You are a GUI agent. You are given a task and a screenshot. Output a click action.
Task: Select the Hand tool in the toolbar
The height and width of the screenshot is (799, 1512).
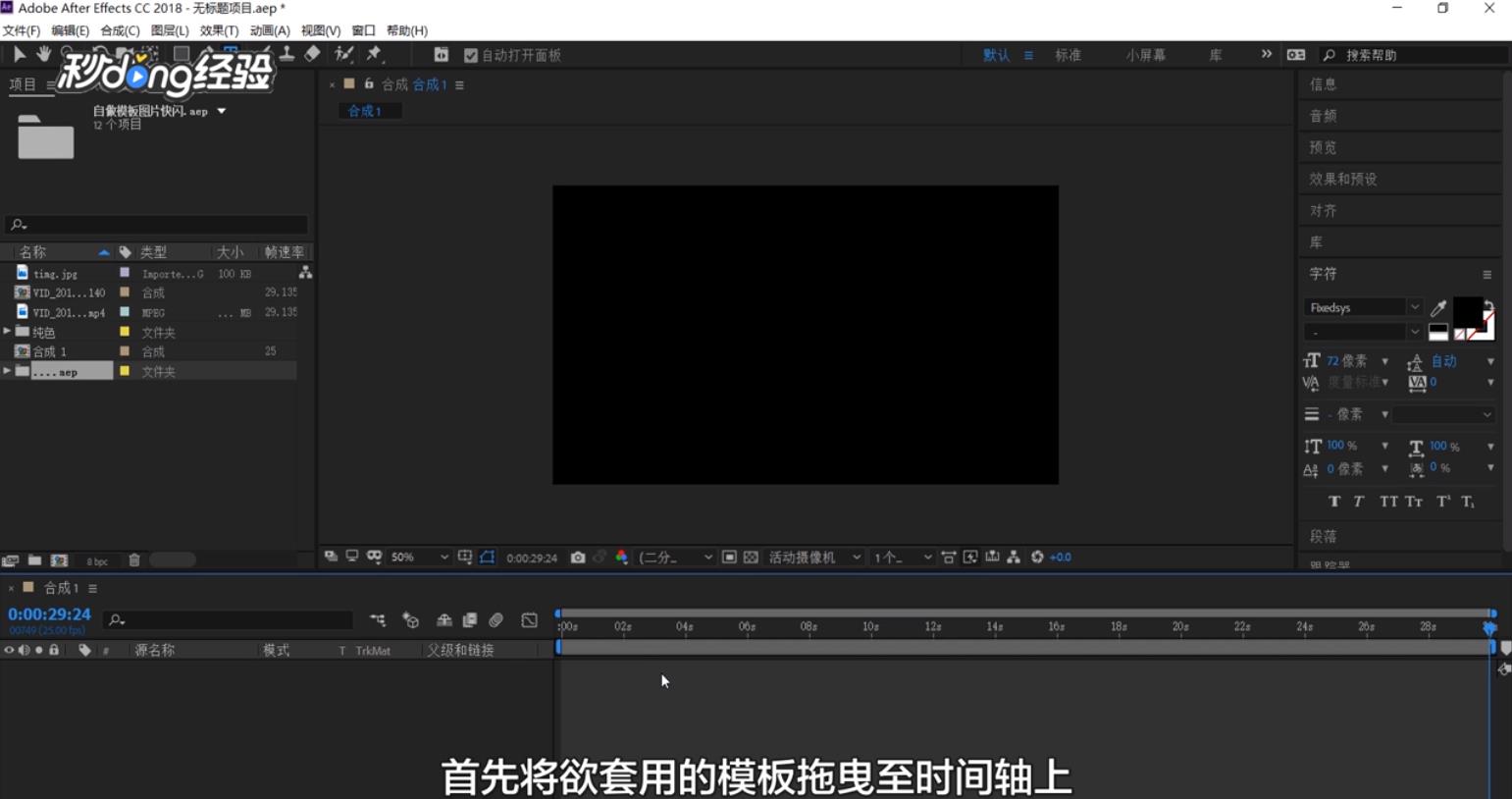(43, 54)
